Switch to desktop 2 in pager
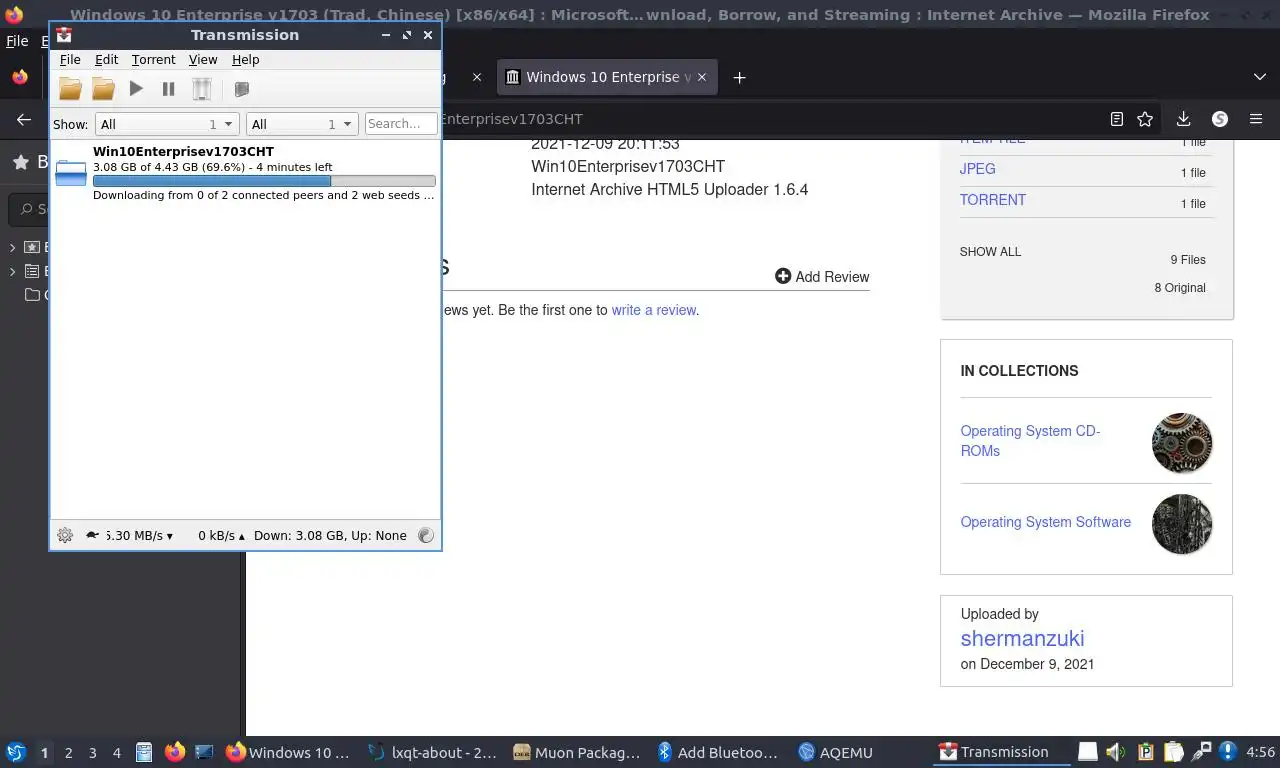This screenshot has height=768, width=1280. click(x=69, y=753)
